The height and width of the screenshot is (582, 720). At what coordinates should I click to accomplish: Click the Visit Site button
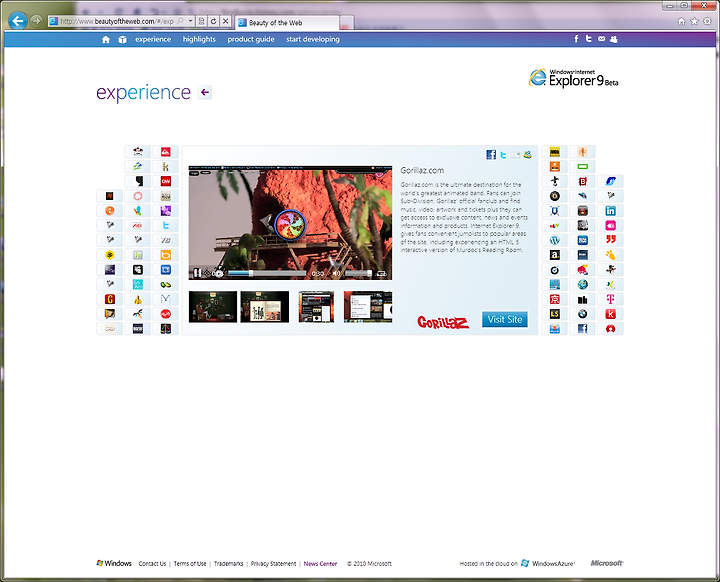tap(505, 319)
